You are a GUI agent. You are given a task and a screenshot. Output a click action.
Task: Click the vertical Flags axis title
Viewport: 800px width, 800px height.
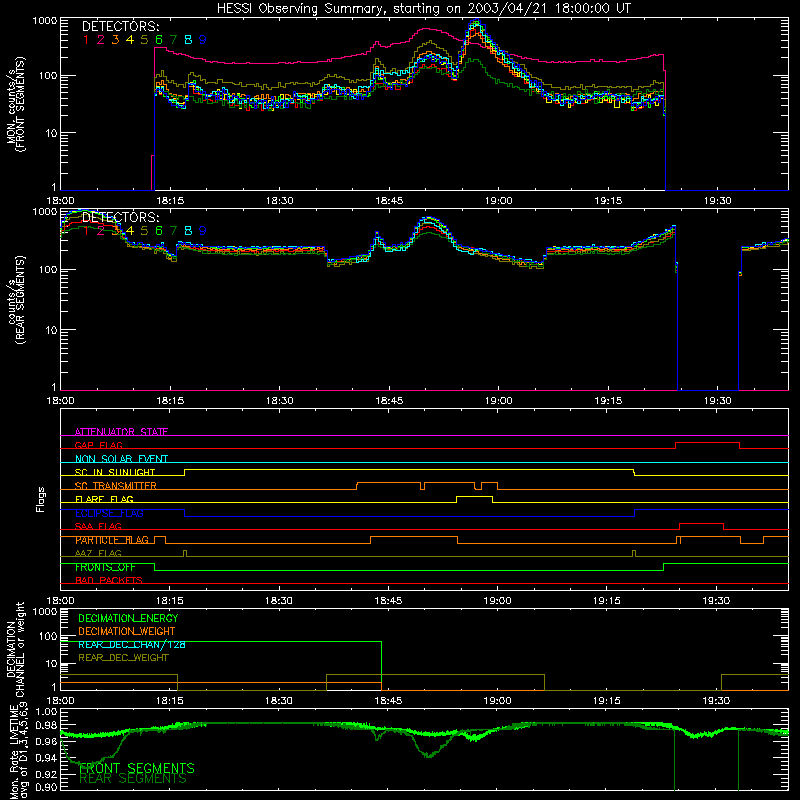tap(41, 499)
